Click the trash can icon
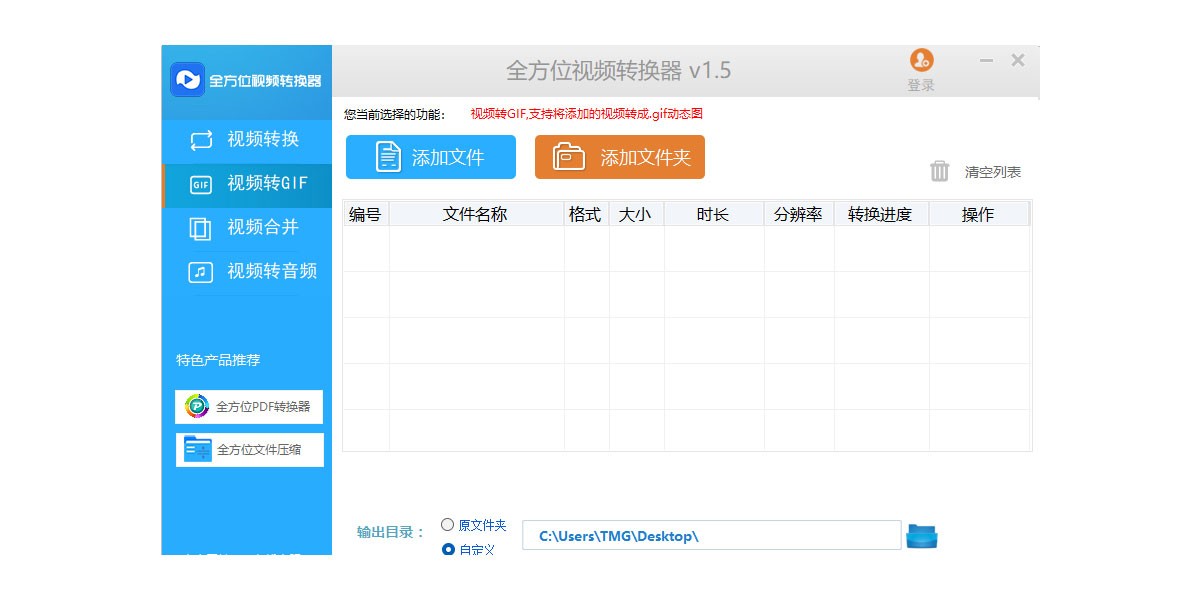 coord(940,171)
